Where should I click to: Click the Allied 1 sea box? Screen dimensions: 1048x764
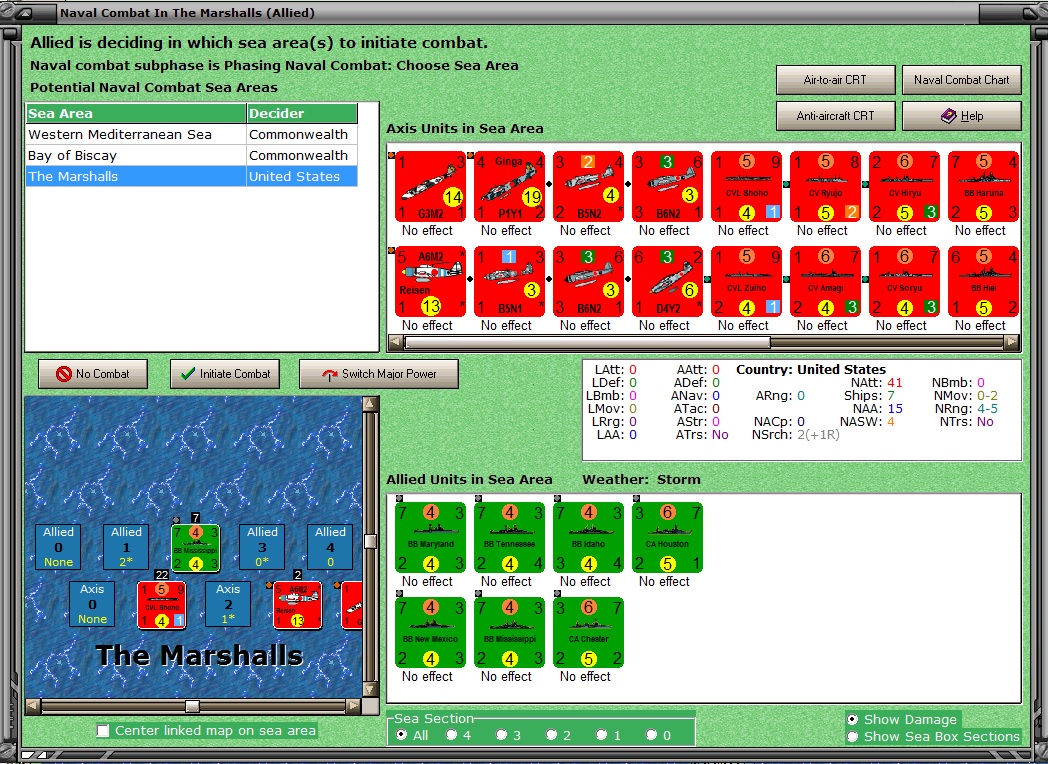tap(126, 547)
